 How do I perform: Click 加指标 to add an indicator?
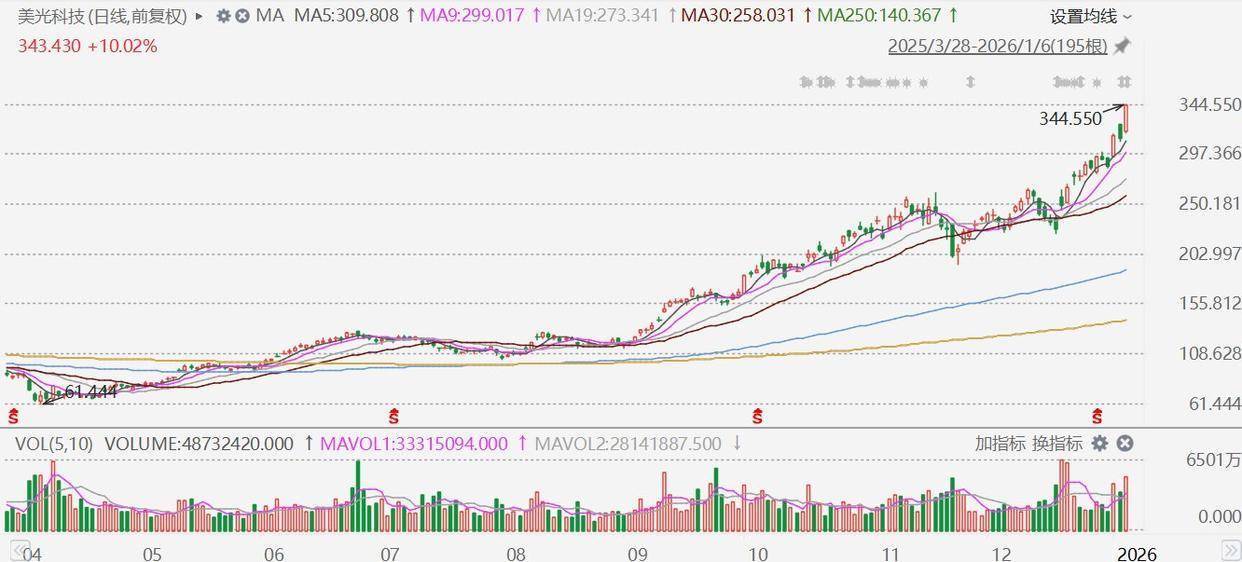pyautogui.click(x=1000, y=444)
